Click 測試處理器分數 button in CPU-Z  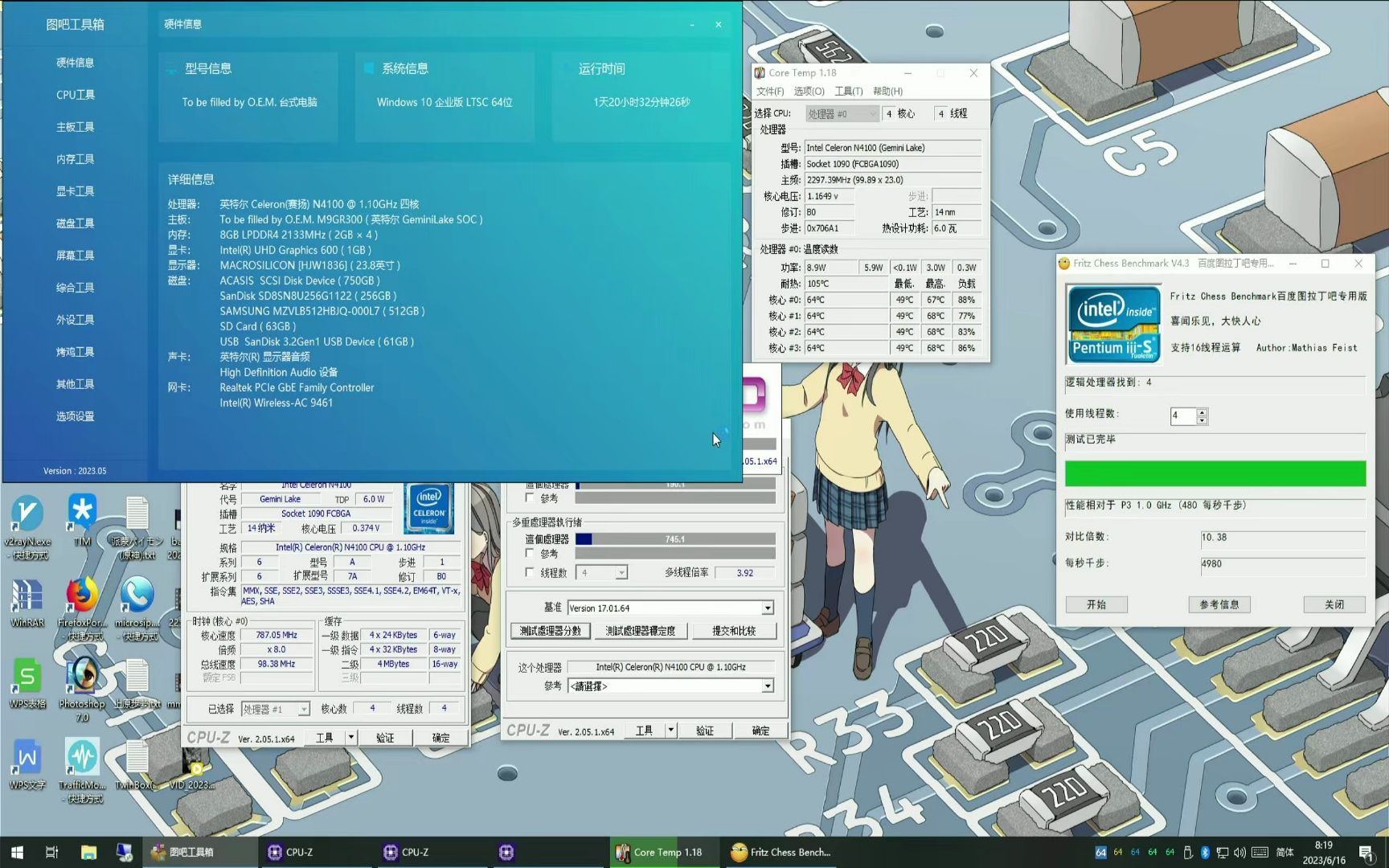pos(551,631)
